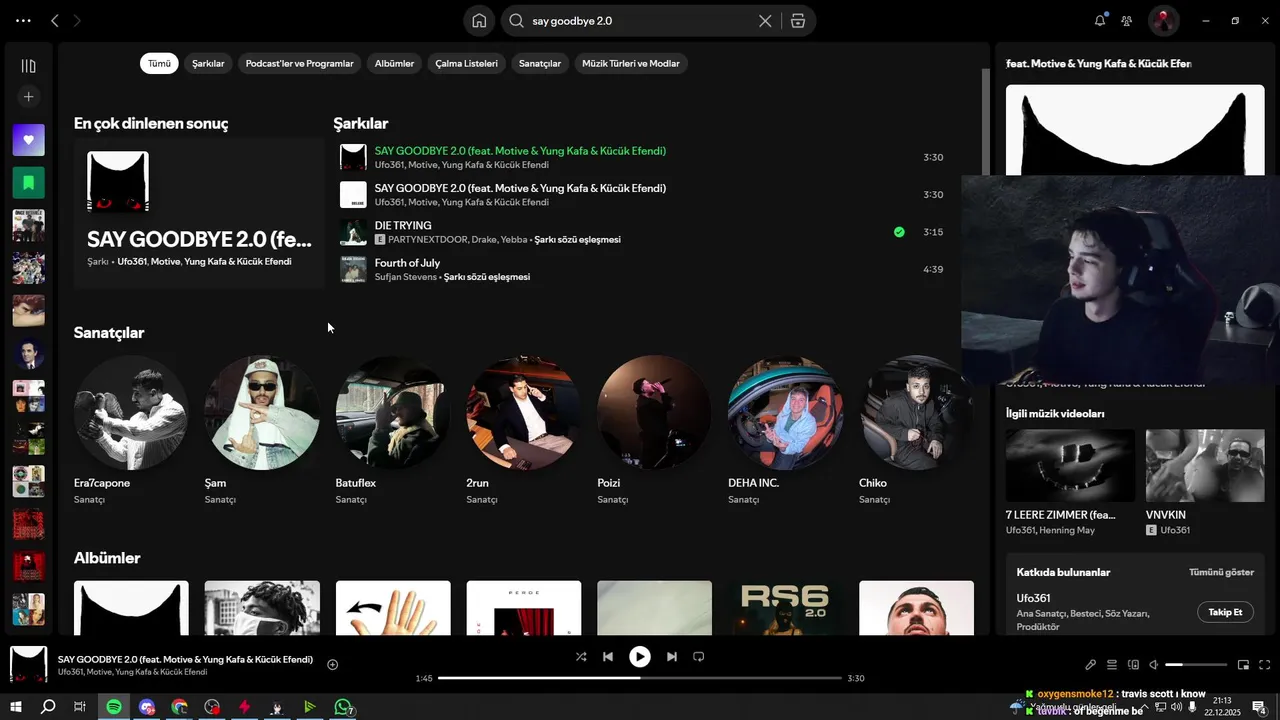The width and height of the screenshot is (1280, 720).
Task: Open the play queue
Action: point(1111,665)
